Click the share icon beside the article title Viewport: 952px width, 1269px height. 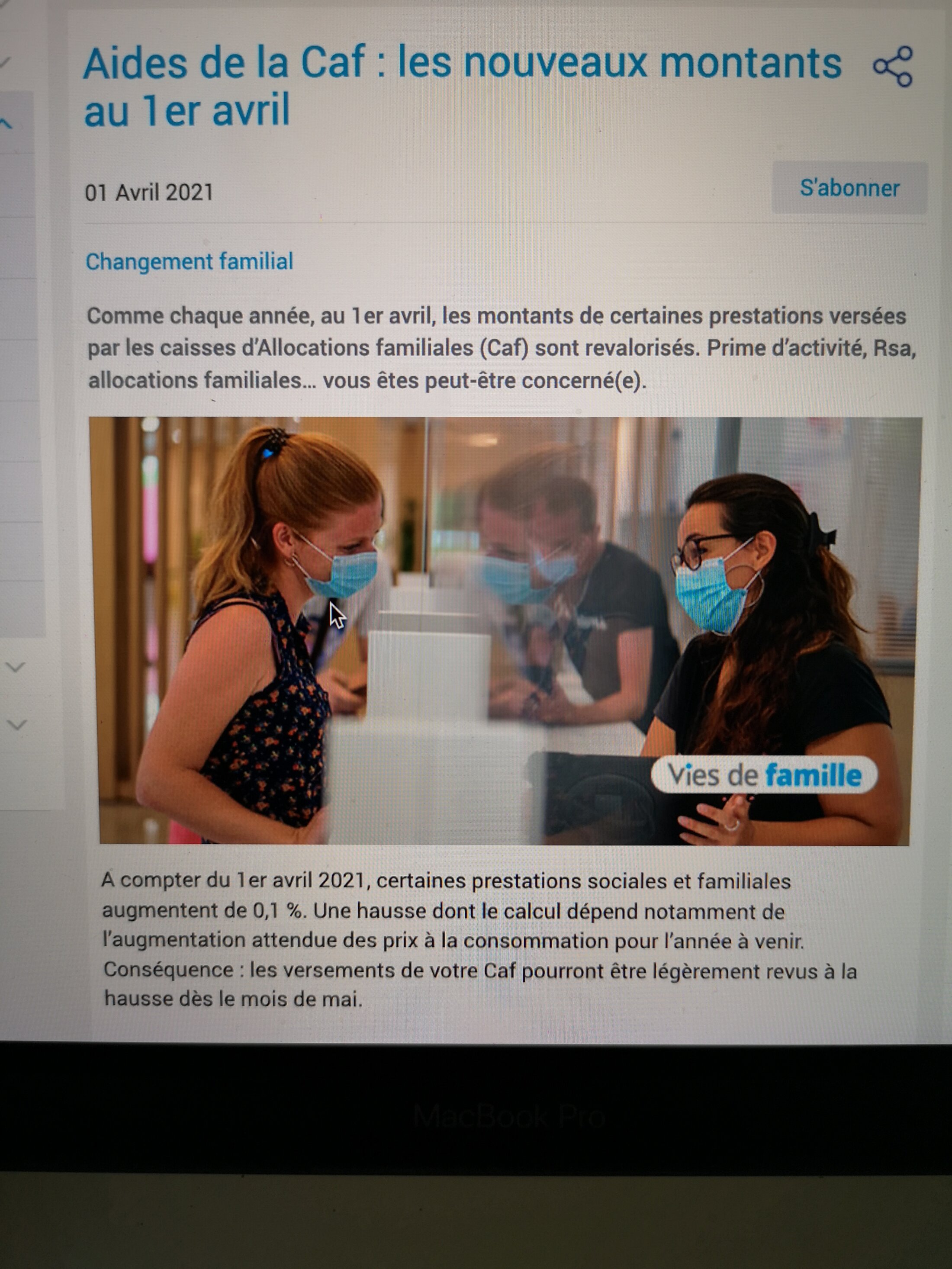pyautogui.click(x=893, y=67)
